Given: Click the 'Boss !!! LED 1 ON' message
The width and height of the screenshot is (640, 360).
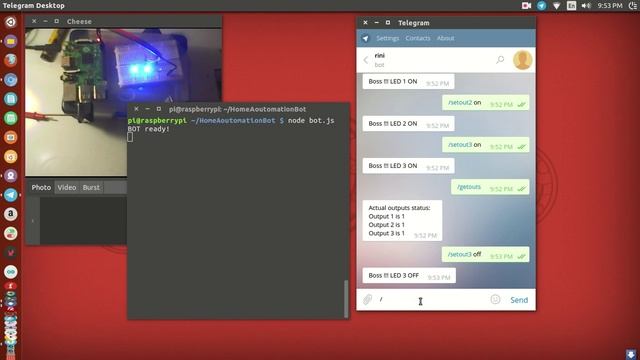Looking at the screenshot, I should [x=408, y=82].
